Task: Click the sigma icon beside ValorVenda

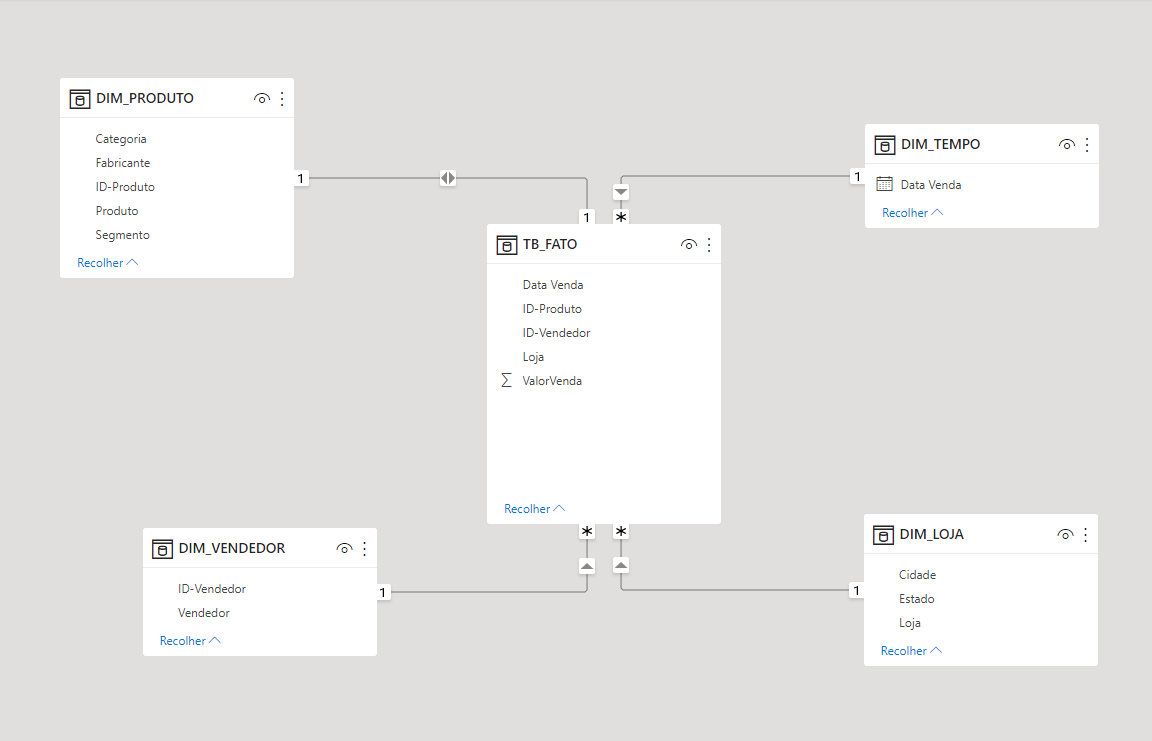Action: pos(506,380)
